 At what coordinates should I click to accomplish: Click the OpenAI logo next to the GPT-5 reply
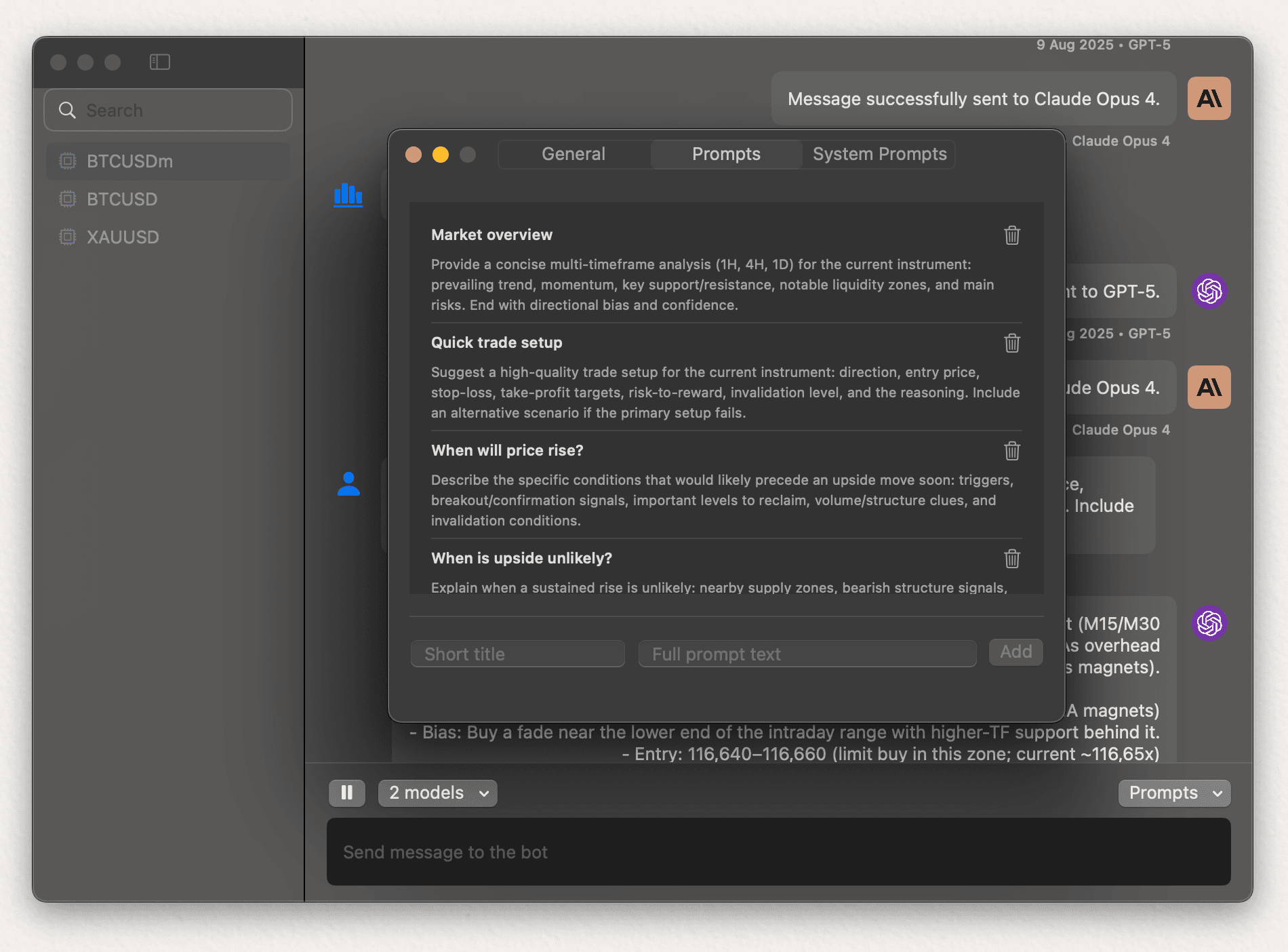(1209, 291)
